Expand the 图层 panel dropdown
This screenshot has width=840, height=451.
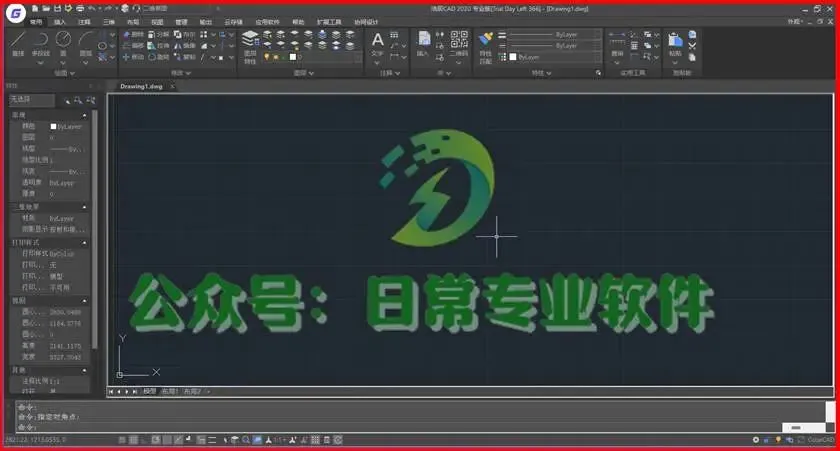tap(304, 73)
